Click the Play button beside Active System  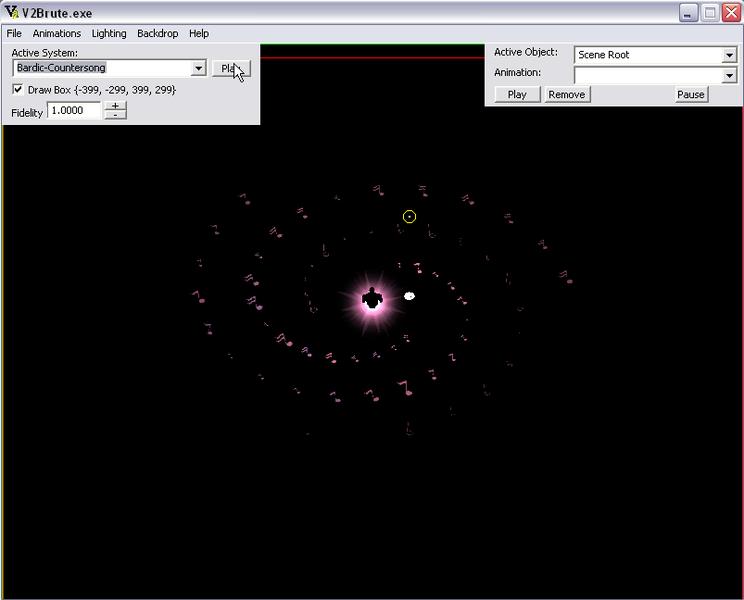click(231, 68)
